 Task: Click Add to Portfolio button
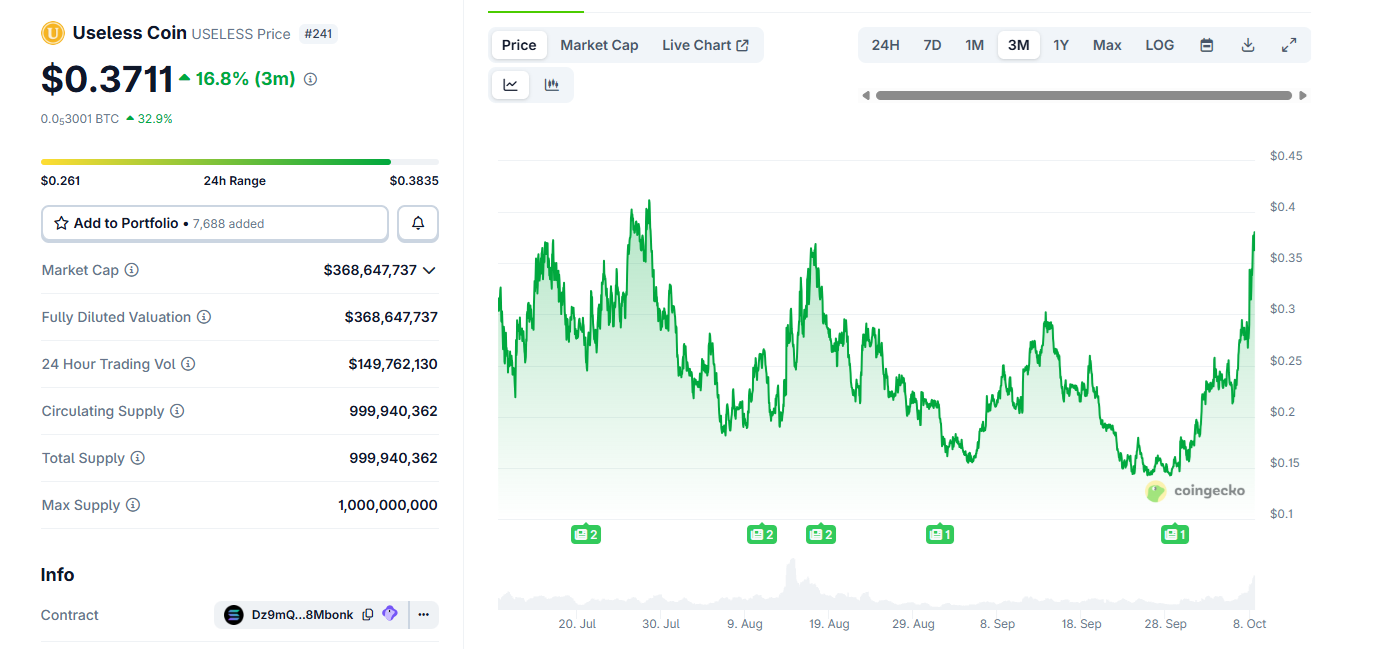(x=214, y=223)
